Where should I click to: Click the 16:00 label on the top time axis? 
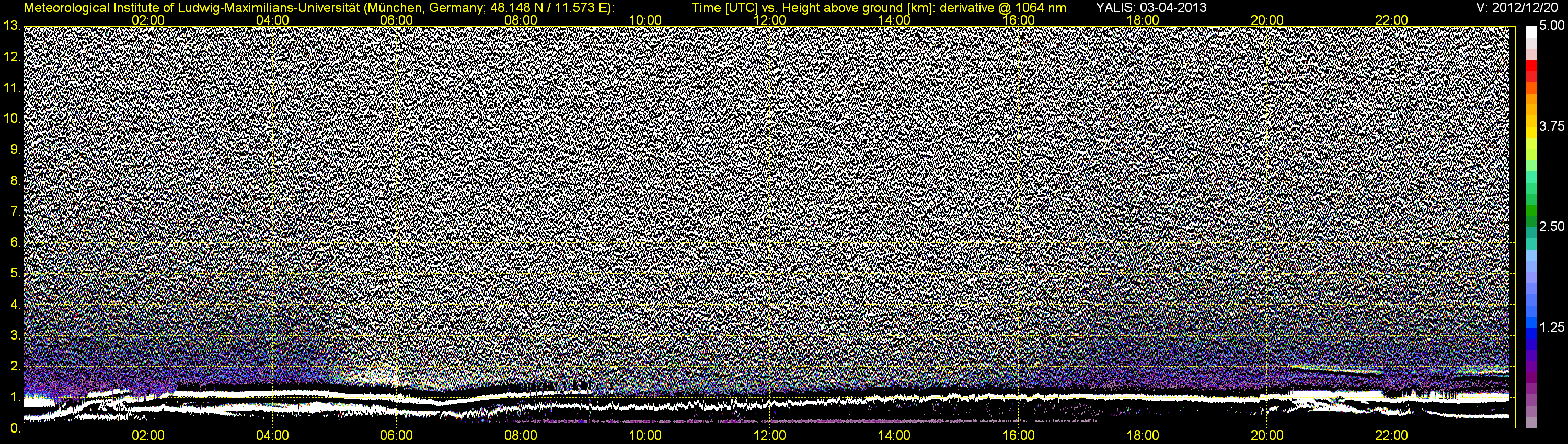pyautogui.click(x=1018, y=20)
